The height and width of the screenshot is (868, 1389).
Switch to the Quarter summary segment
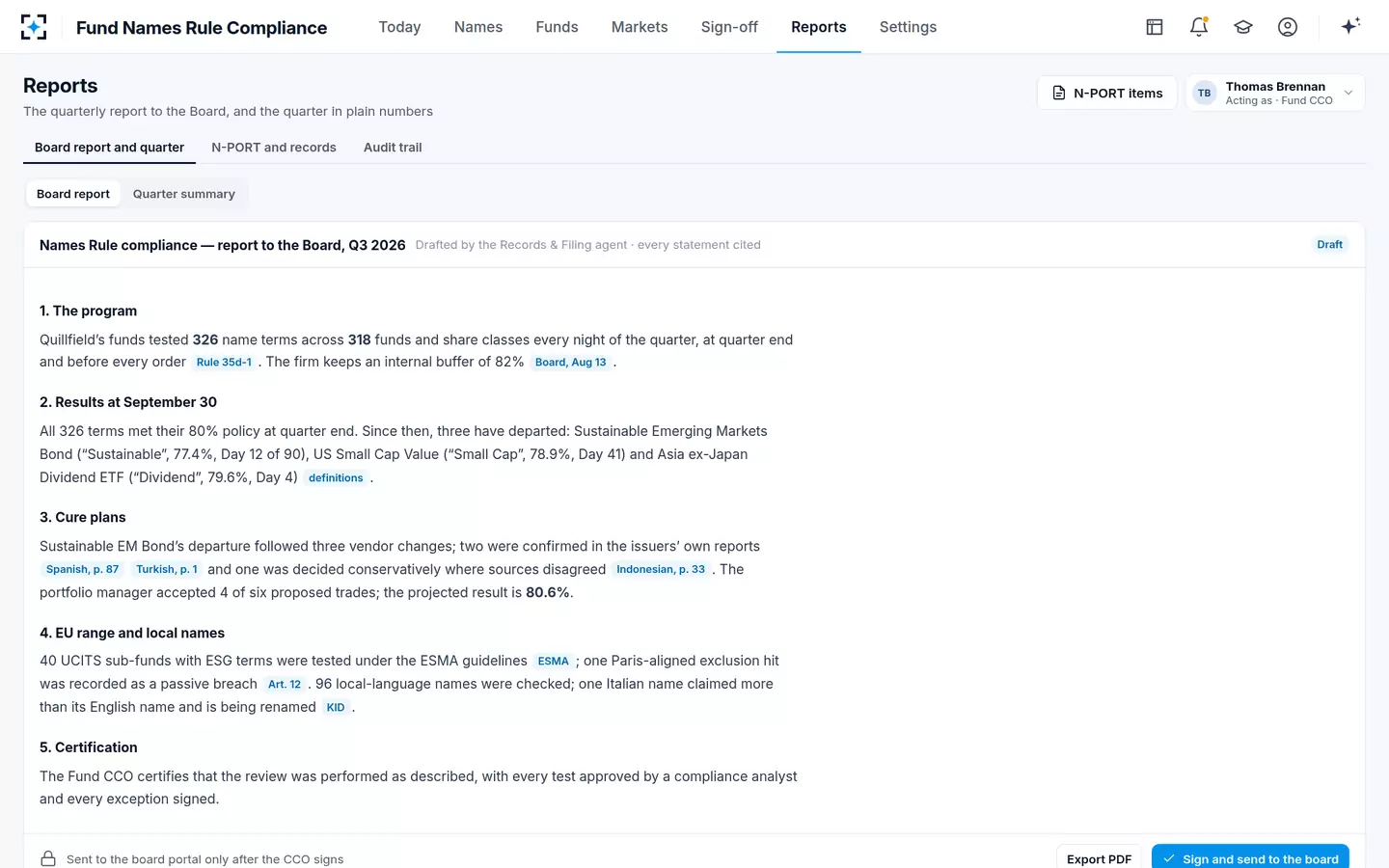[184, 194]
